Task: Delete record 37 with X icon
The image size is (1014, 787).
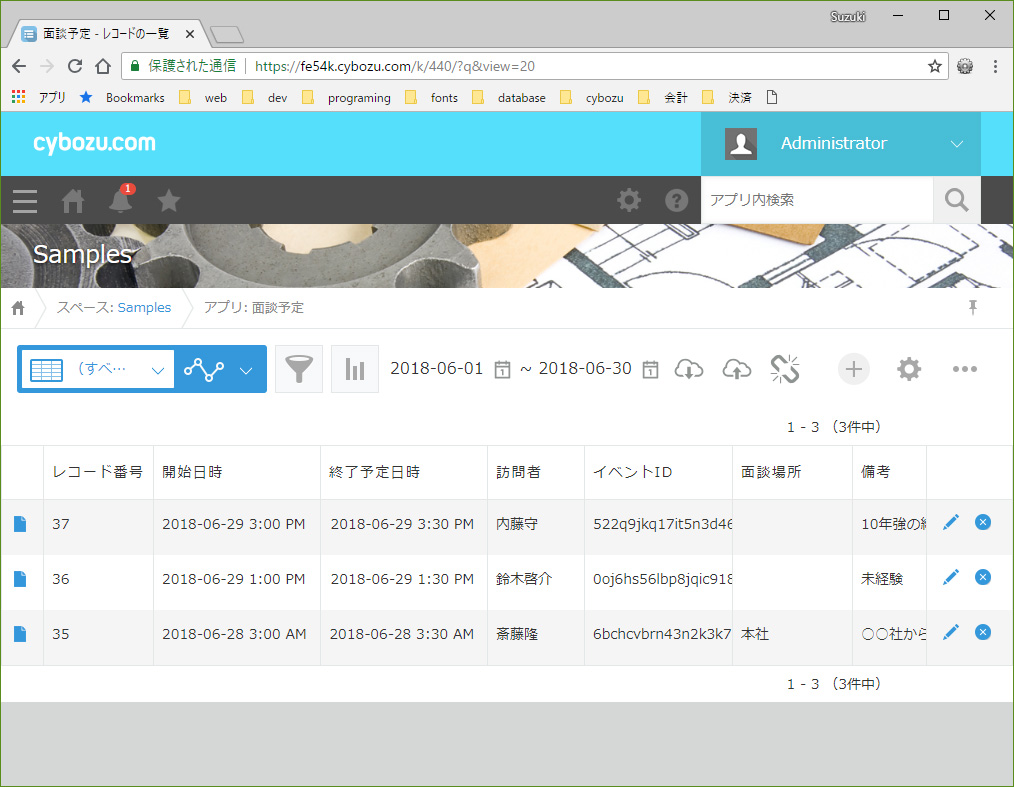Action: coord(982,523)
